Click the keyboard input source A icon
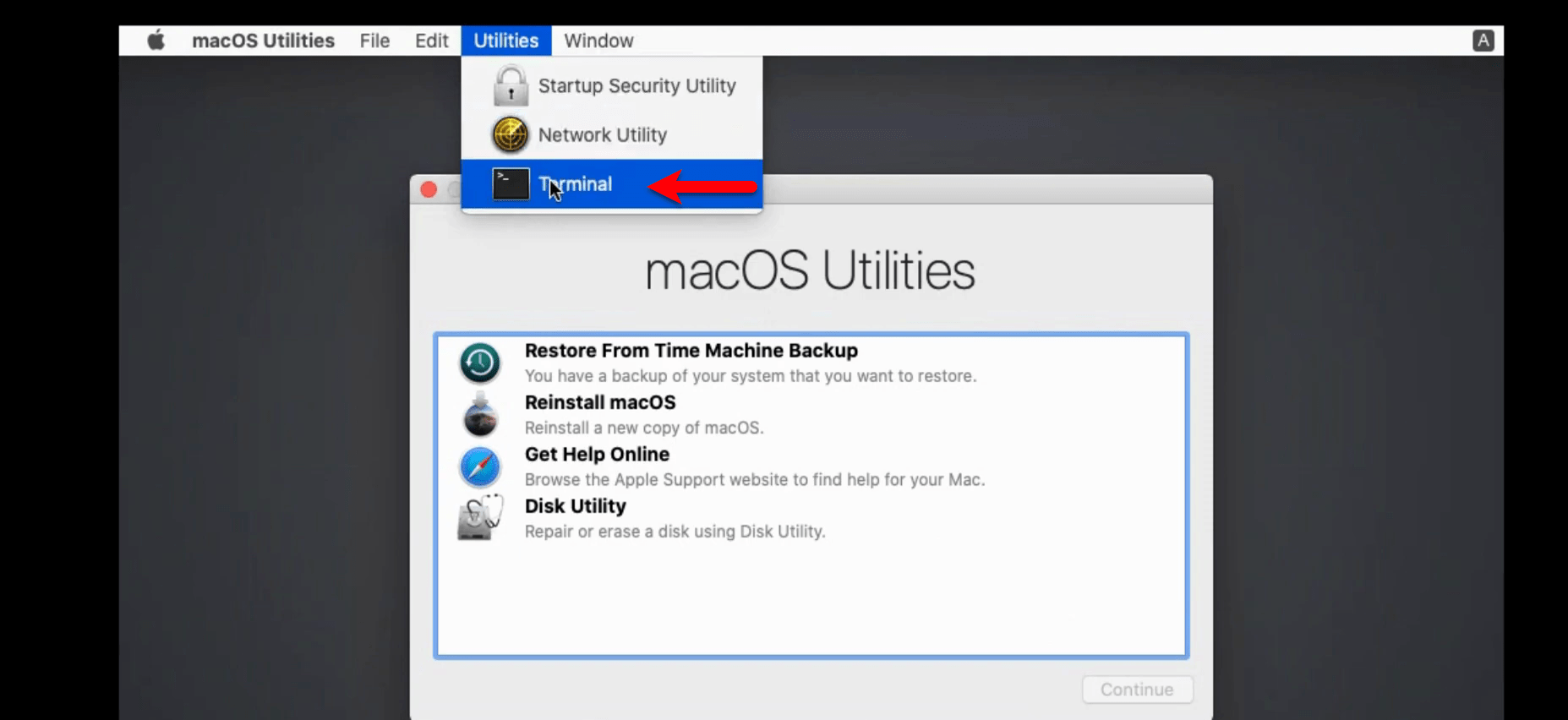This screenshot has height=720, width=1568. click(1483, 41)
